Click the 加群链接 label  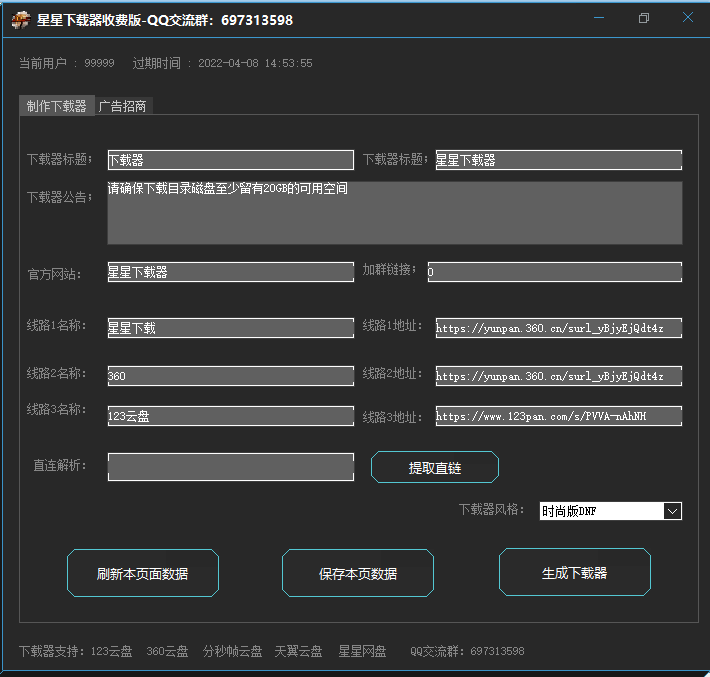pyautogui.click(x=389, y=269)
